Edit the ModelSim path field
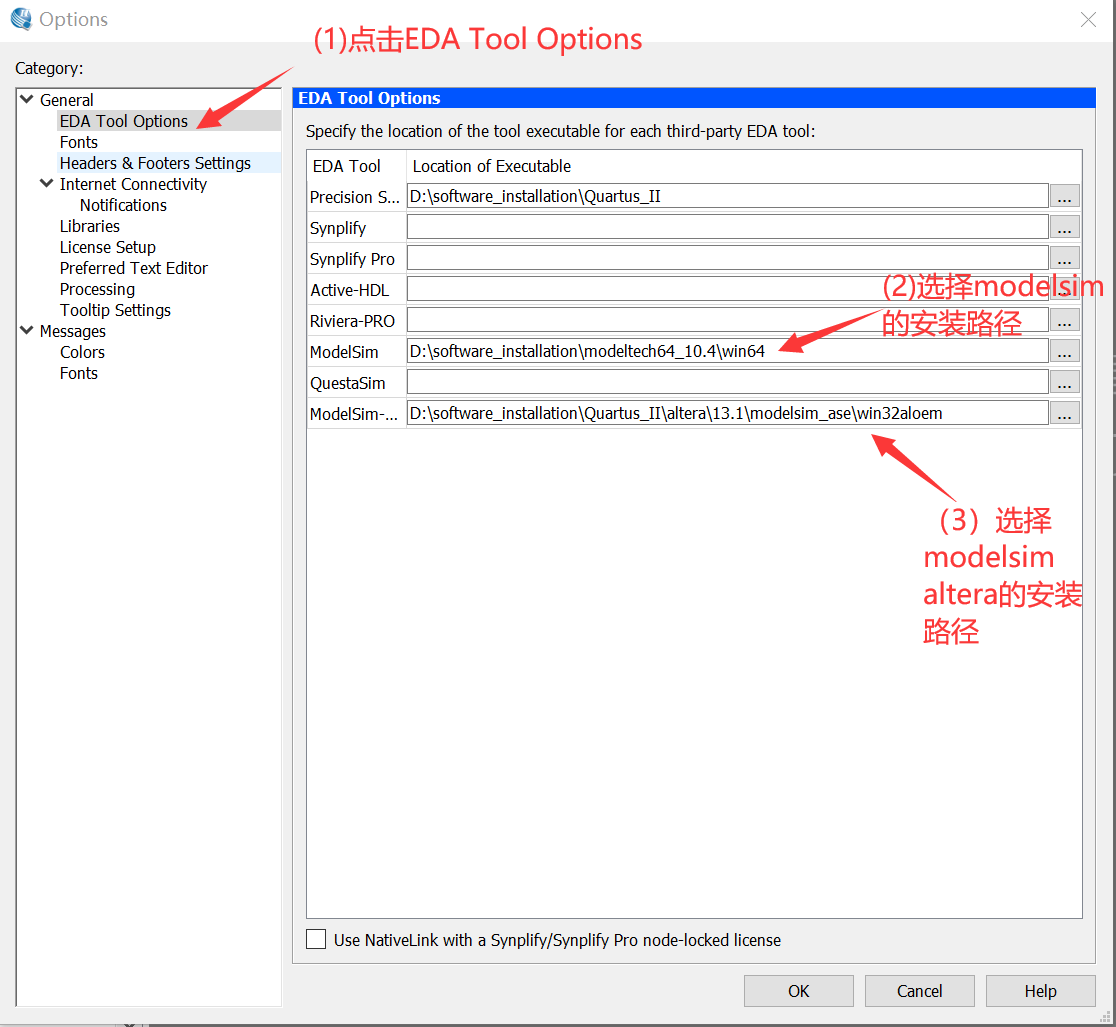This screenshot has width=1116, height=1027. [x=727, y=351]
